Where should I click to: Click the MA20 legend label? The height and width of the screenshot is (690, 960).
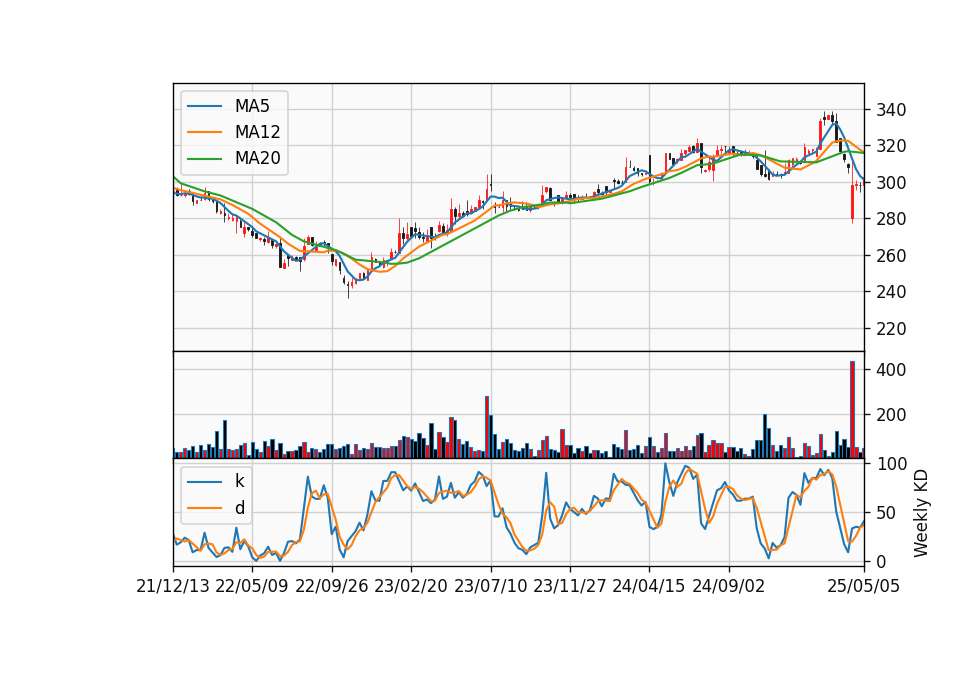coord(257,158)
